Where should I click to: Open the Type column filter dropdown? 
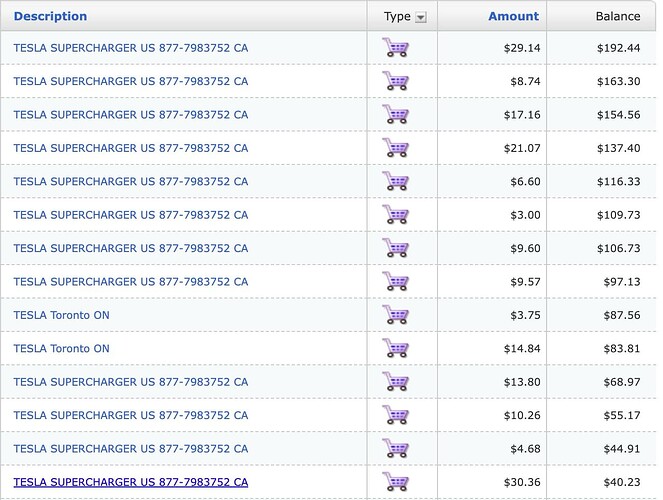(x=421, y=17)
